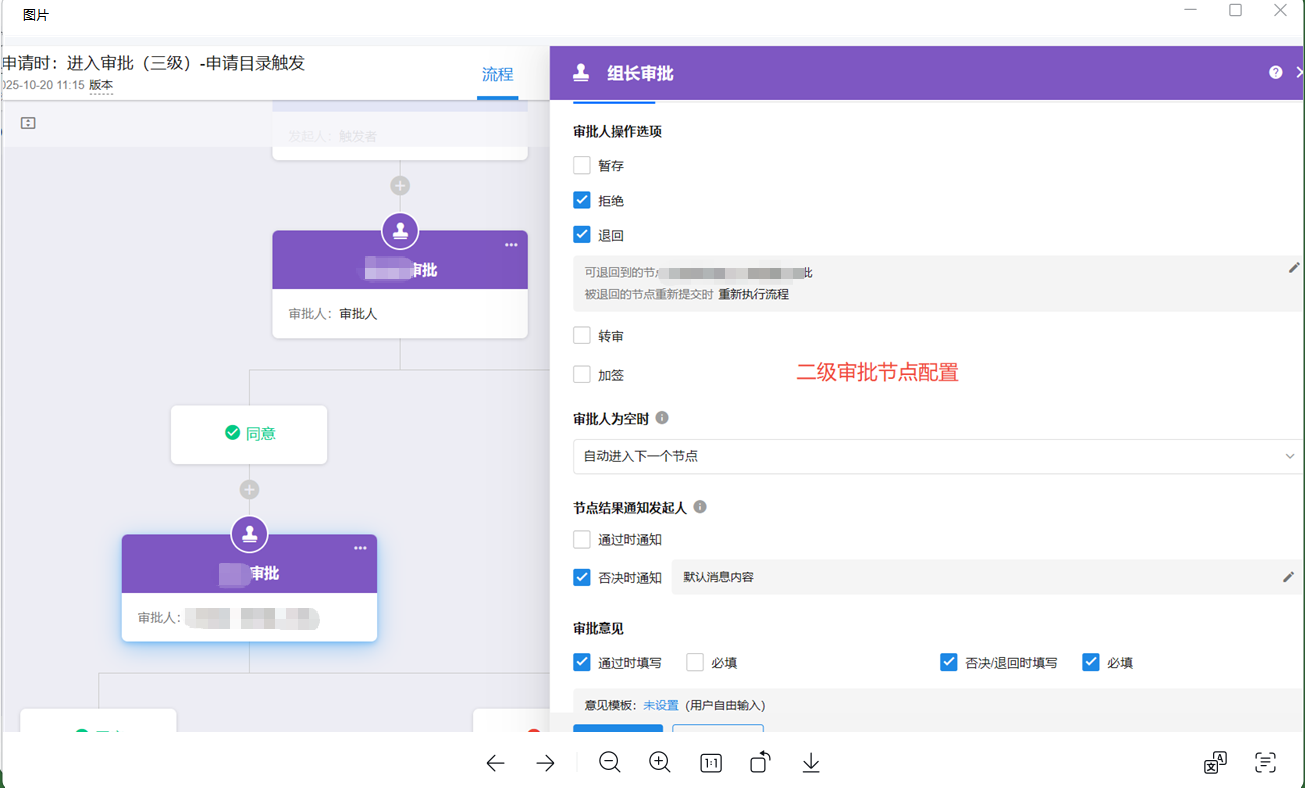Click the zoom in magnifier icon
Screen dimensions: 1305x788
coord(660,763)
